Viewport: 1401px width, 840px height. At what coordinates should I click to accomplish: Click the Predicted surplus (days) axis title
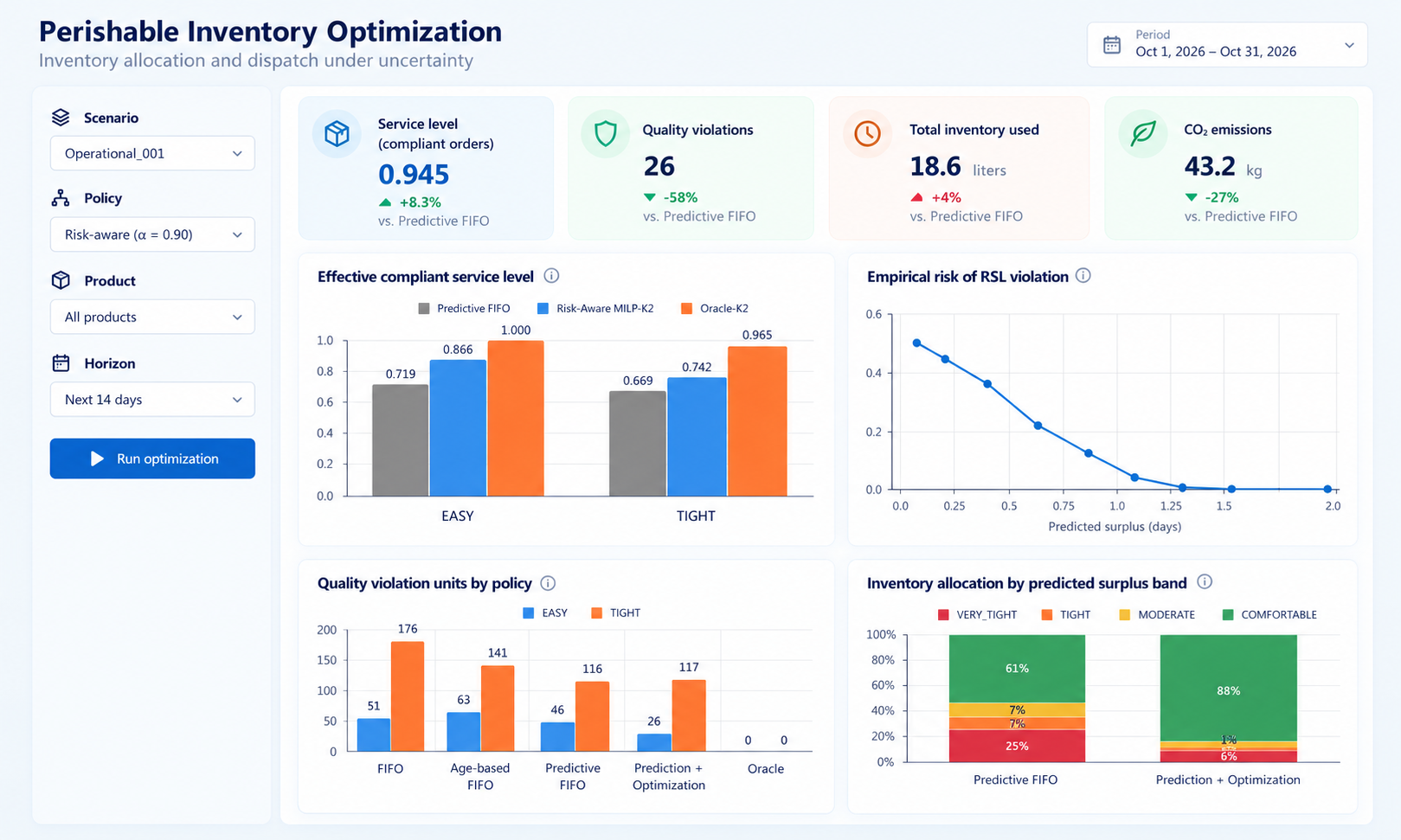coord(1115,526)
